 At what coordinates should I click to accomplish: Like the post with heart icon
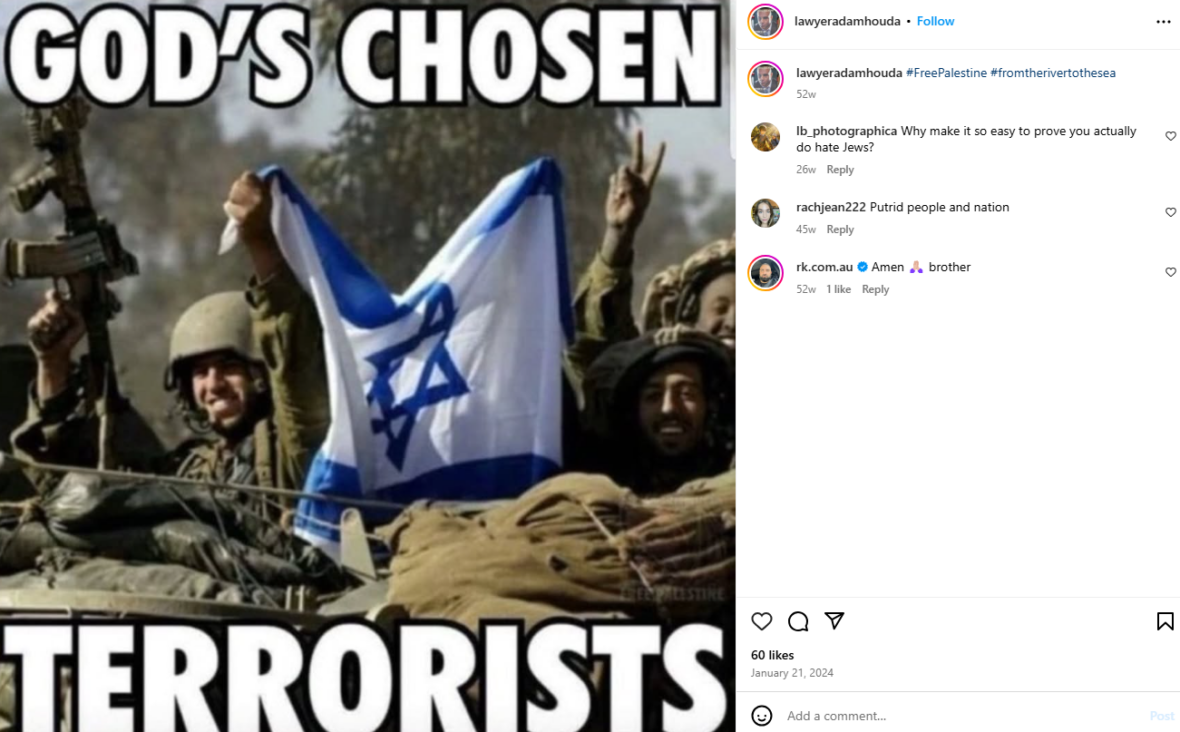point(762,621)
